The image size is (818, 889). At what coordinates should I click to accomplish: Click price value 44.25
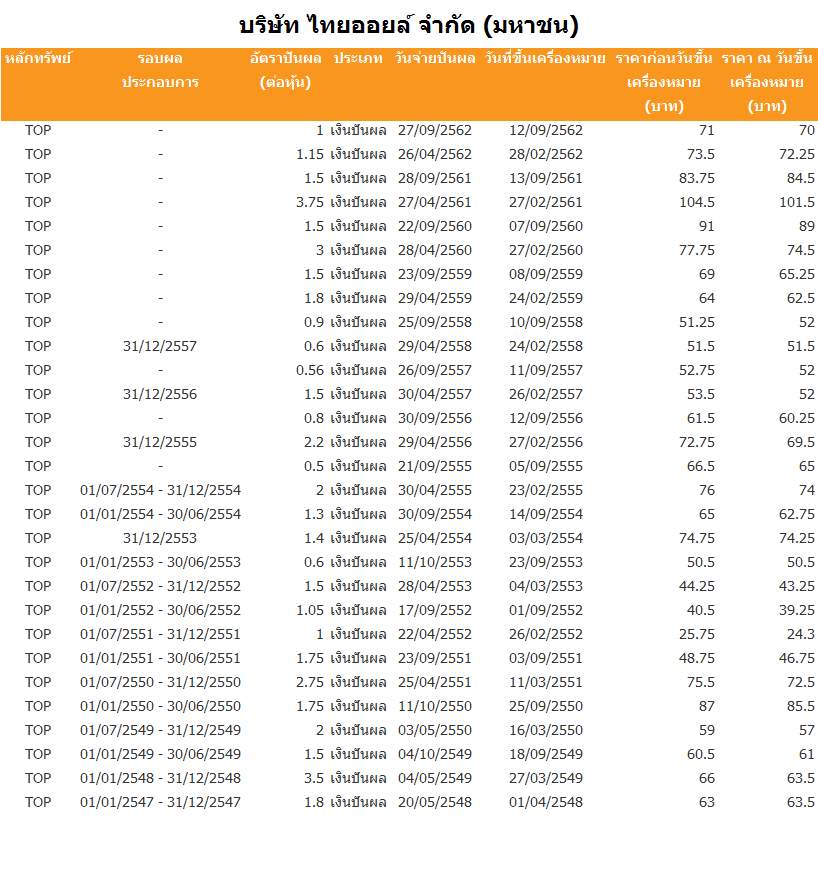tap(697, 586)
